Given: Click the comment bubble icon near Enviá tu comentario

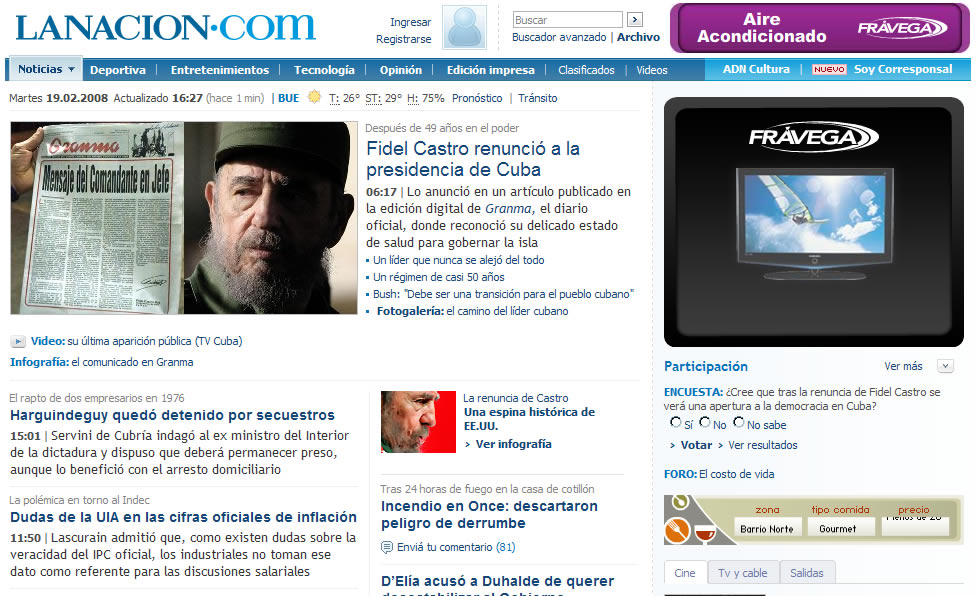Looking at the screenshot, I should [387, 547].
